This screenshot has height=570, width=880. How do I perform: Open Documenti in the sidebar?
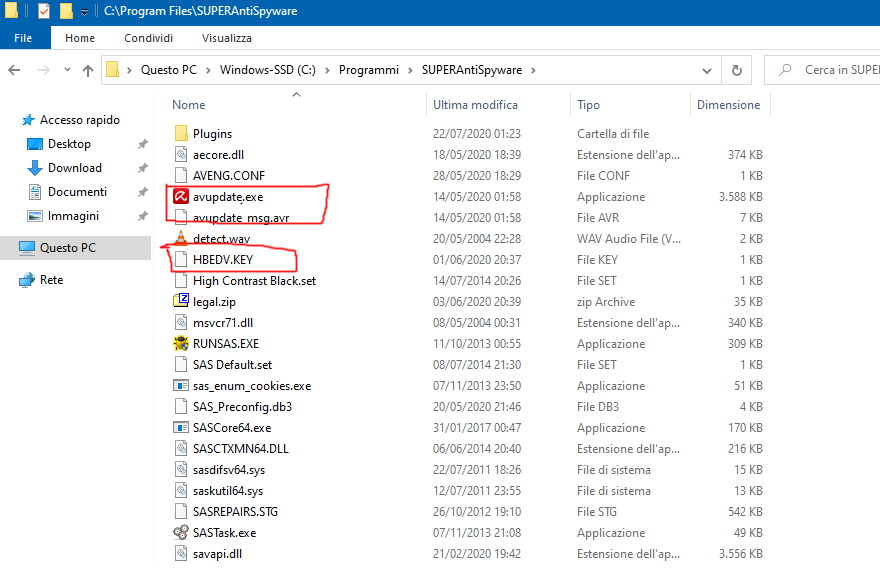[x=77, y=192]
